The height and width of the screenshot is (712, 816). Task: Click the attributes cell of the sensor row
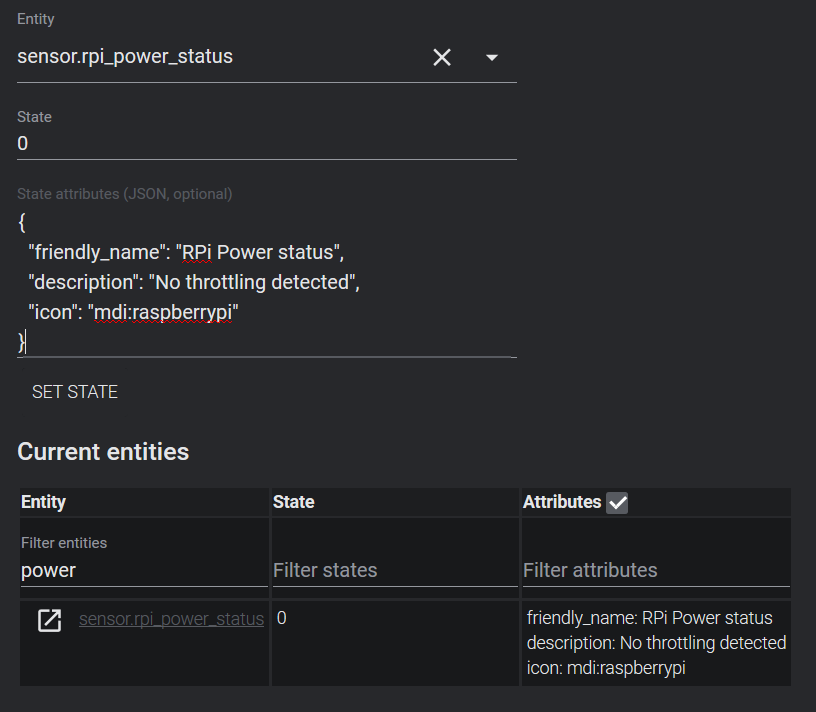[x=656, y=642]
